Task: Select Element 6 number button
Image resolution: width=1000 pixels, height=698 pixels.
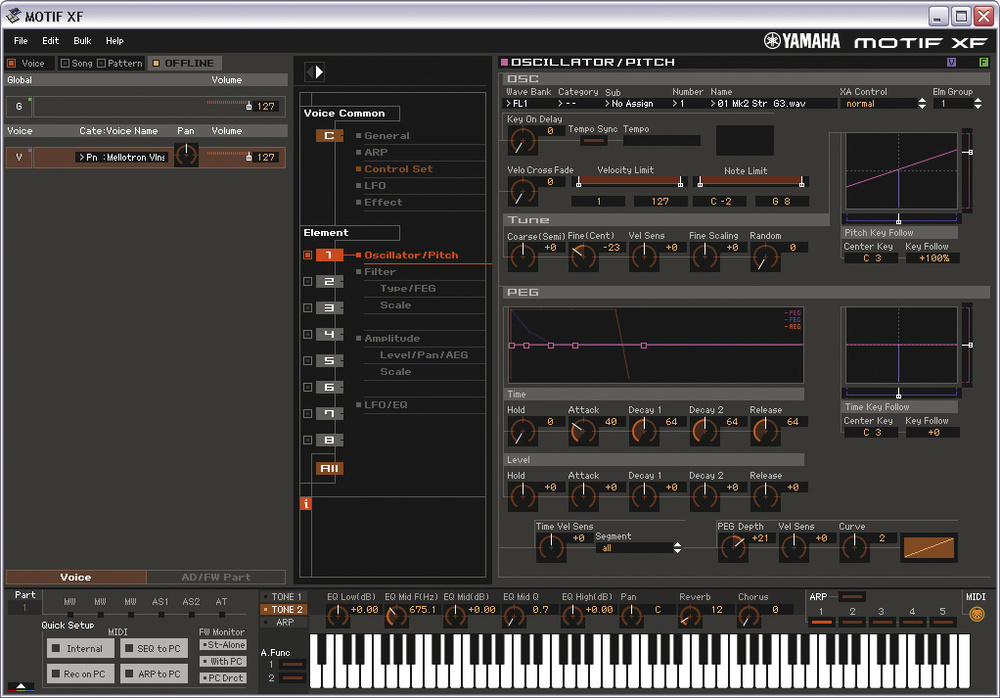Action: (x=329, y=387)
